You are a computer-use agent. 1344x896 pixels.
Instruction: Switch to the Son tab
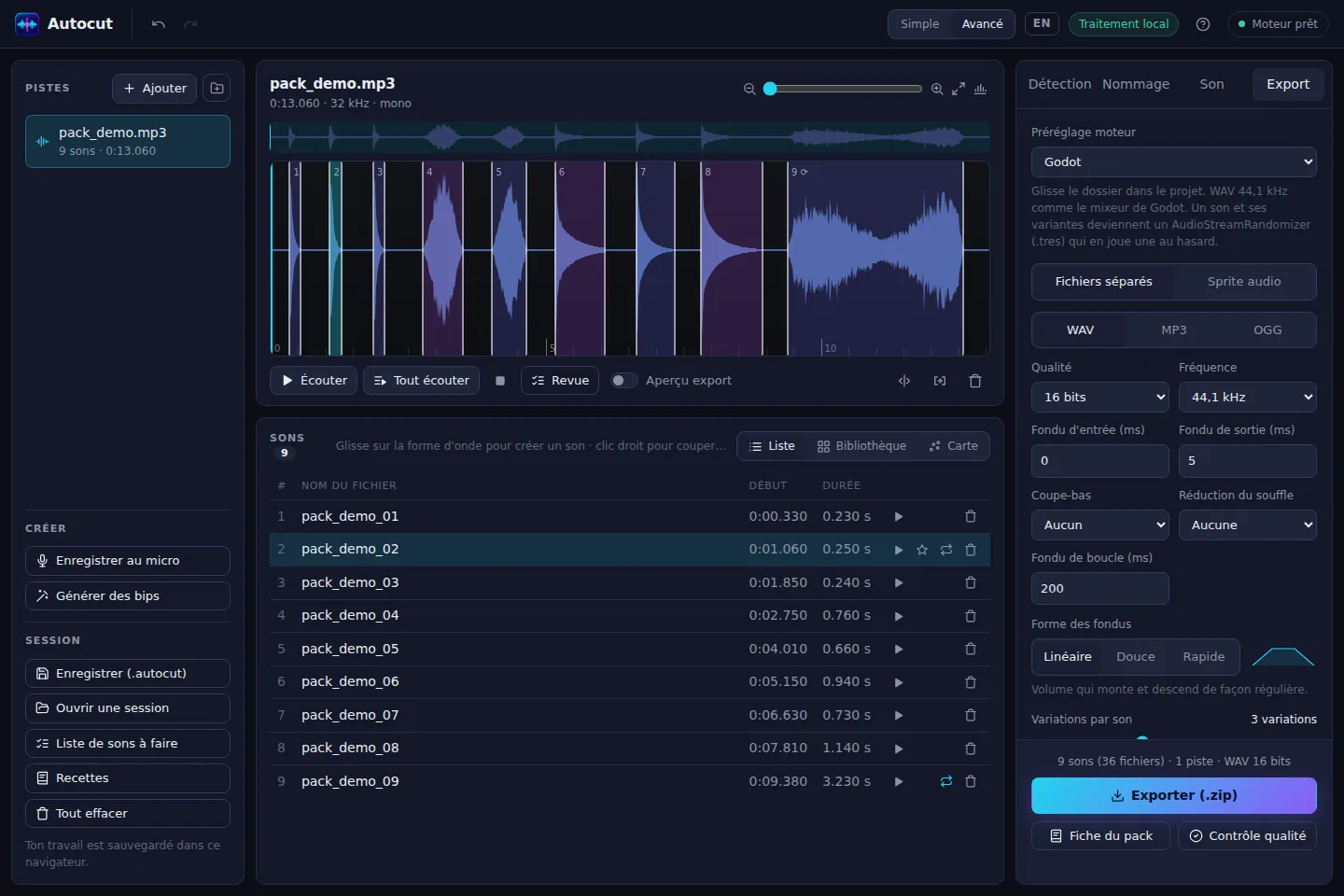[x=1211, y=84]
